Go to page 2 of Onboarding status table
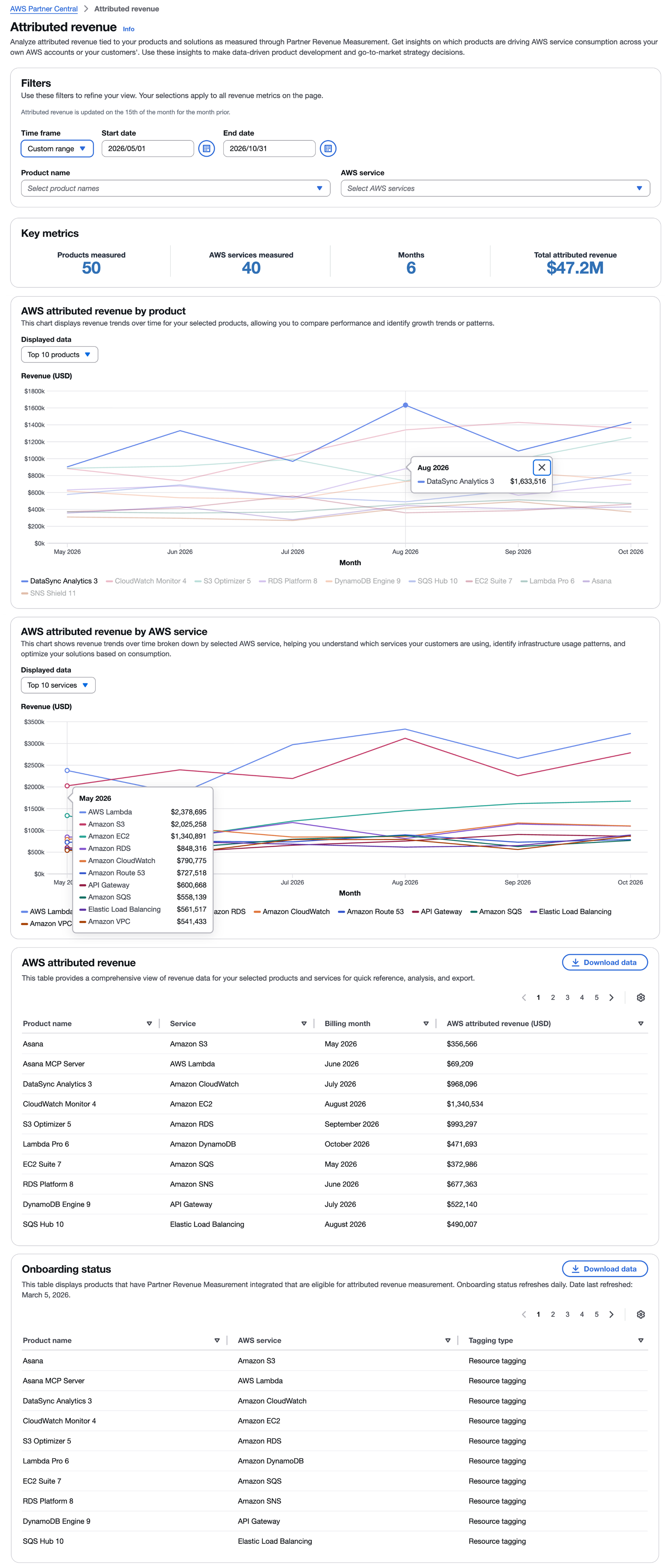The height and width of the screenshot is (1568, 669). tap(553, 1314)
